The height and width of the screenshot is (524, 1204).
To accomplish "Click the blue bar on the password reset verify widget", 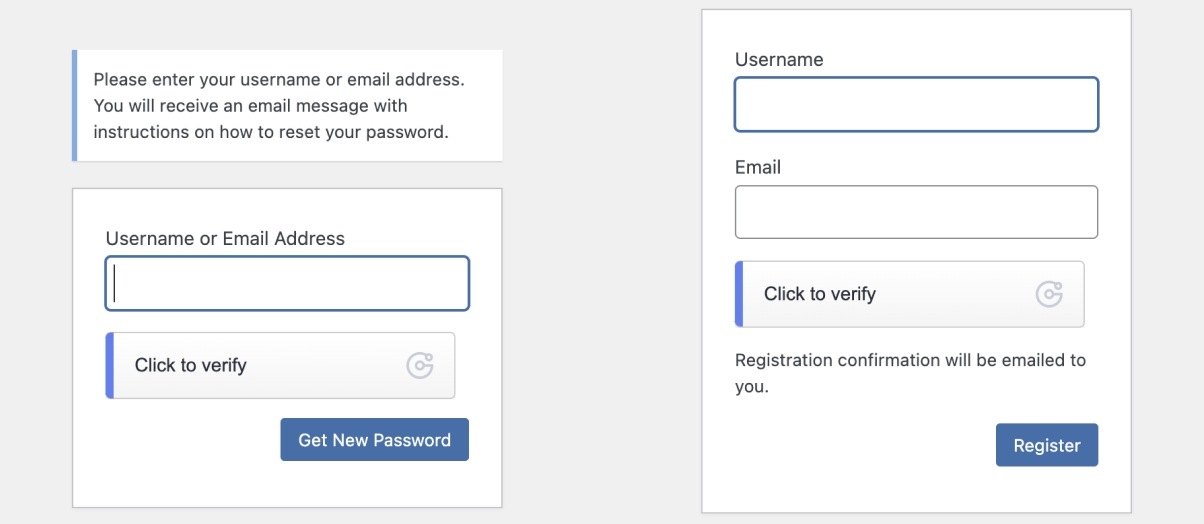I will click(x=110, y=366).
